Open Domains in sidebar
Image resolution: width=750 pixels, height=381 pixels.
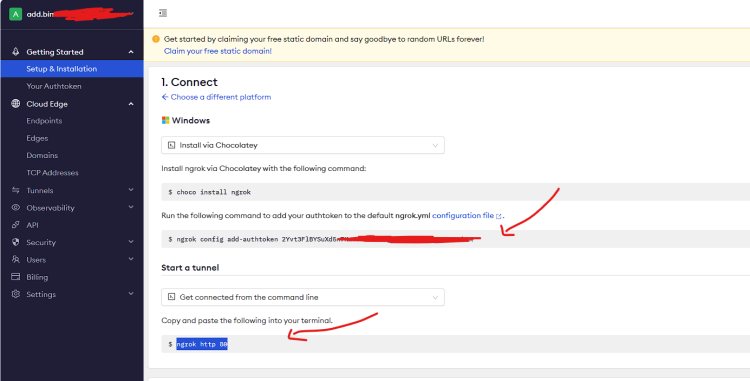42,155
